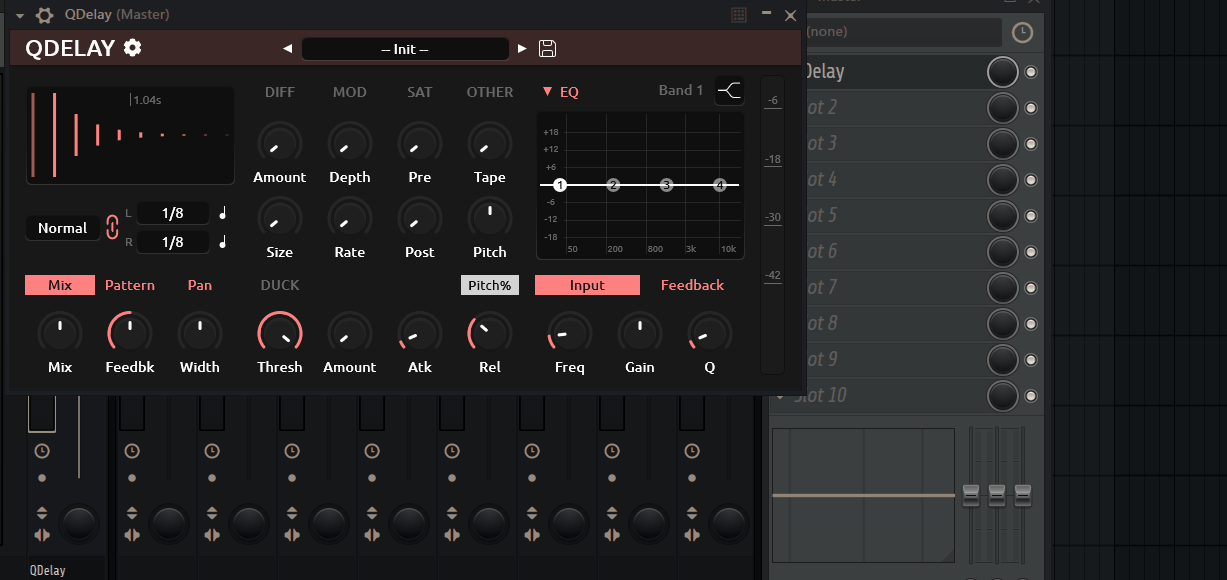
Task: Click the L delay time 1/8 field
Action: 173,213
